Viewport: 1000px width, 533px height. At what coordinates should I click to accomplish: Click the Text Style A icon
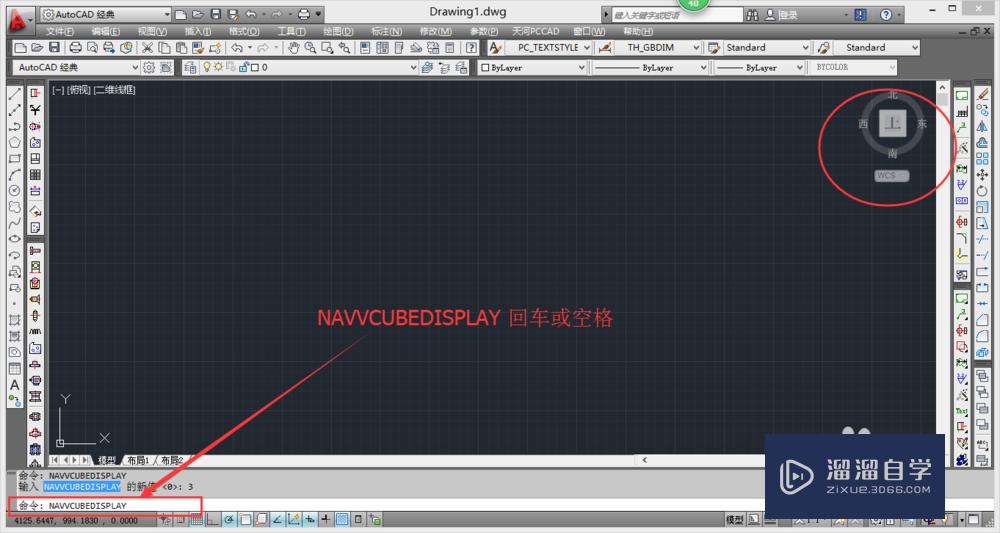coord(495,47)
